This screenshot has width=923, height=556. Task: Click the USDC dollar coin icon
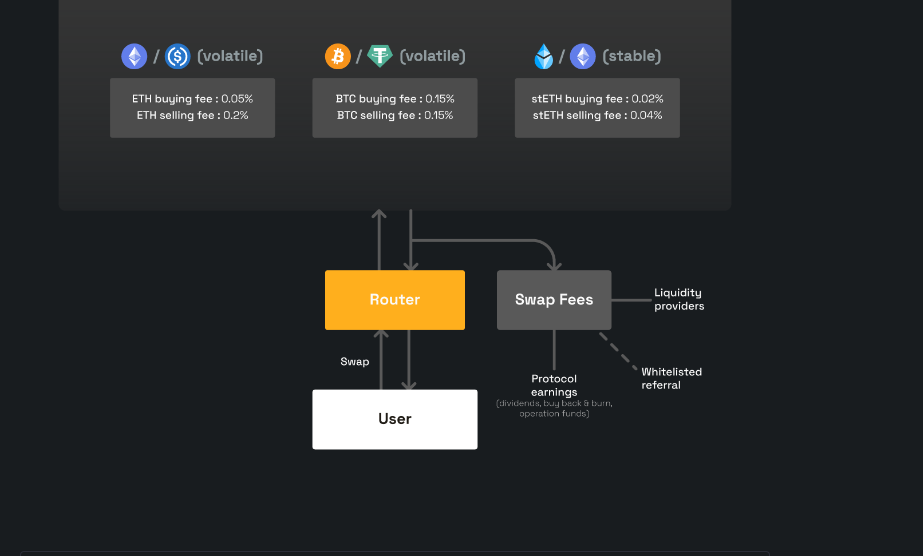(x=177, y=56)
